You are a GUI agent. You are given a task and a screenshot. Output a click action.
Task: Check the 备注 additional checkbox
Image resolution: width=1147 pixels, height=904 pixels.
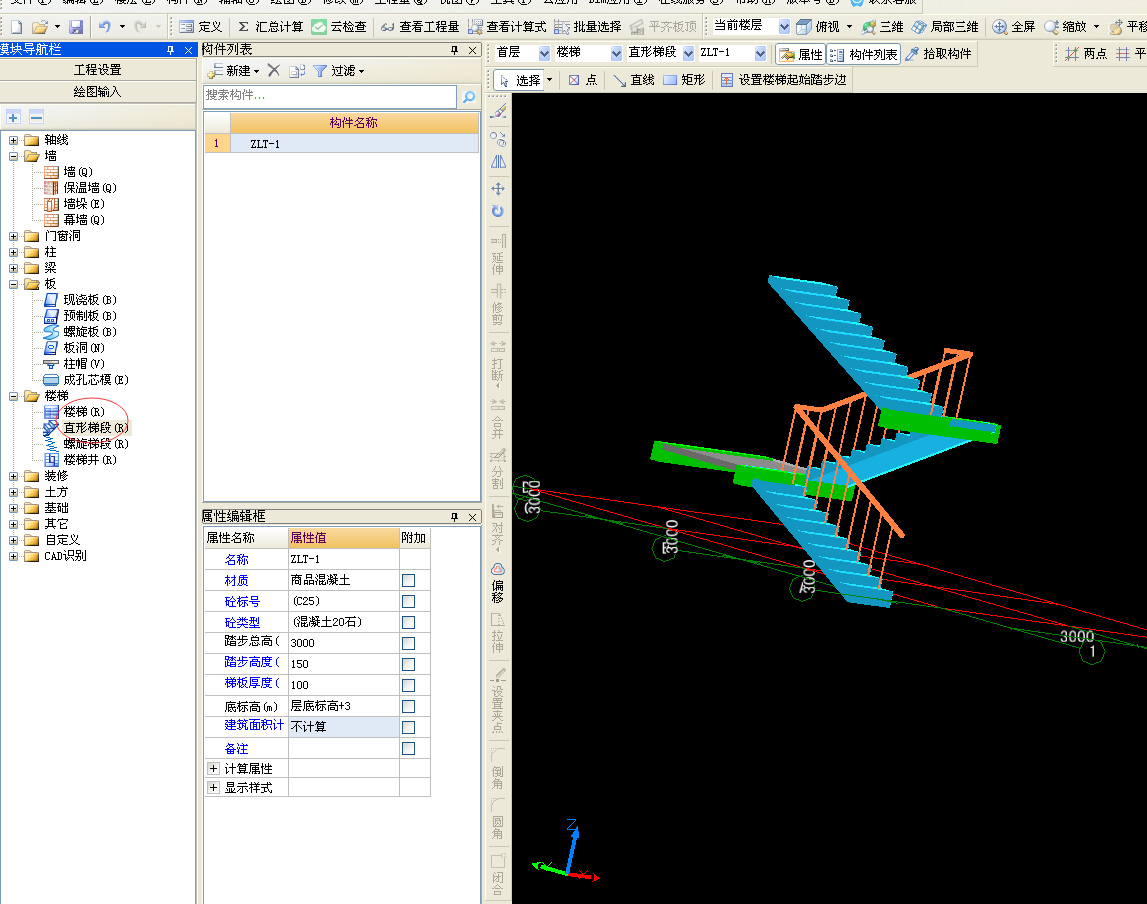tap(408, 748)
